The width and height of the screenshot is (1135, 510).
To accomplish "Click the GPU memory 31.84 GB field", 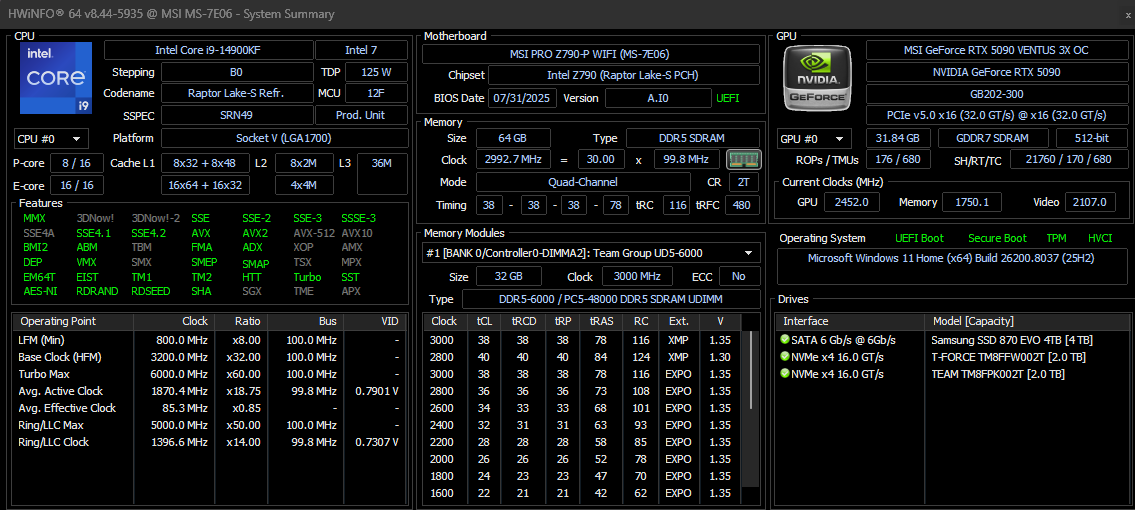I will (898, 138).
